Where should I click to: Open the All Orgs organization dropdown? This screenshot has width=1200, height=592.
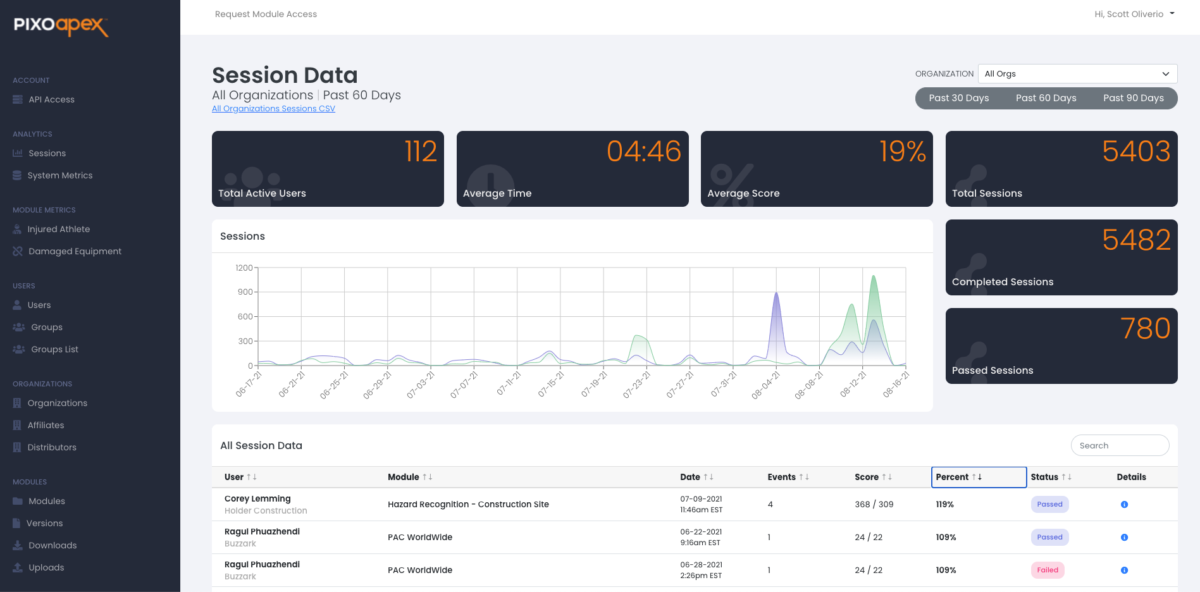coord(1076,74)
